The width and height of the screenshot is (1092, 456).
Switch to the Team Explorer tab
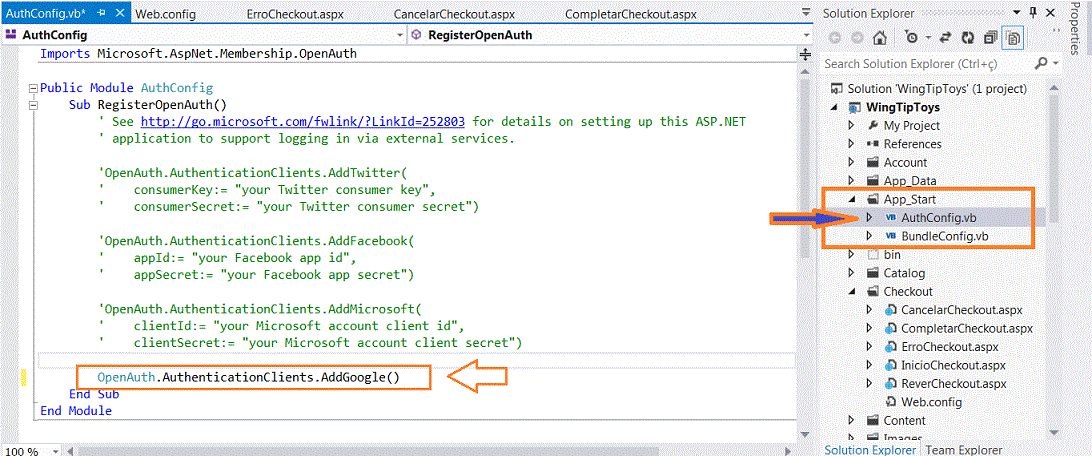coord(964,450)
